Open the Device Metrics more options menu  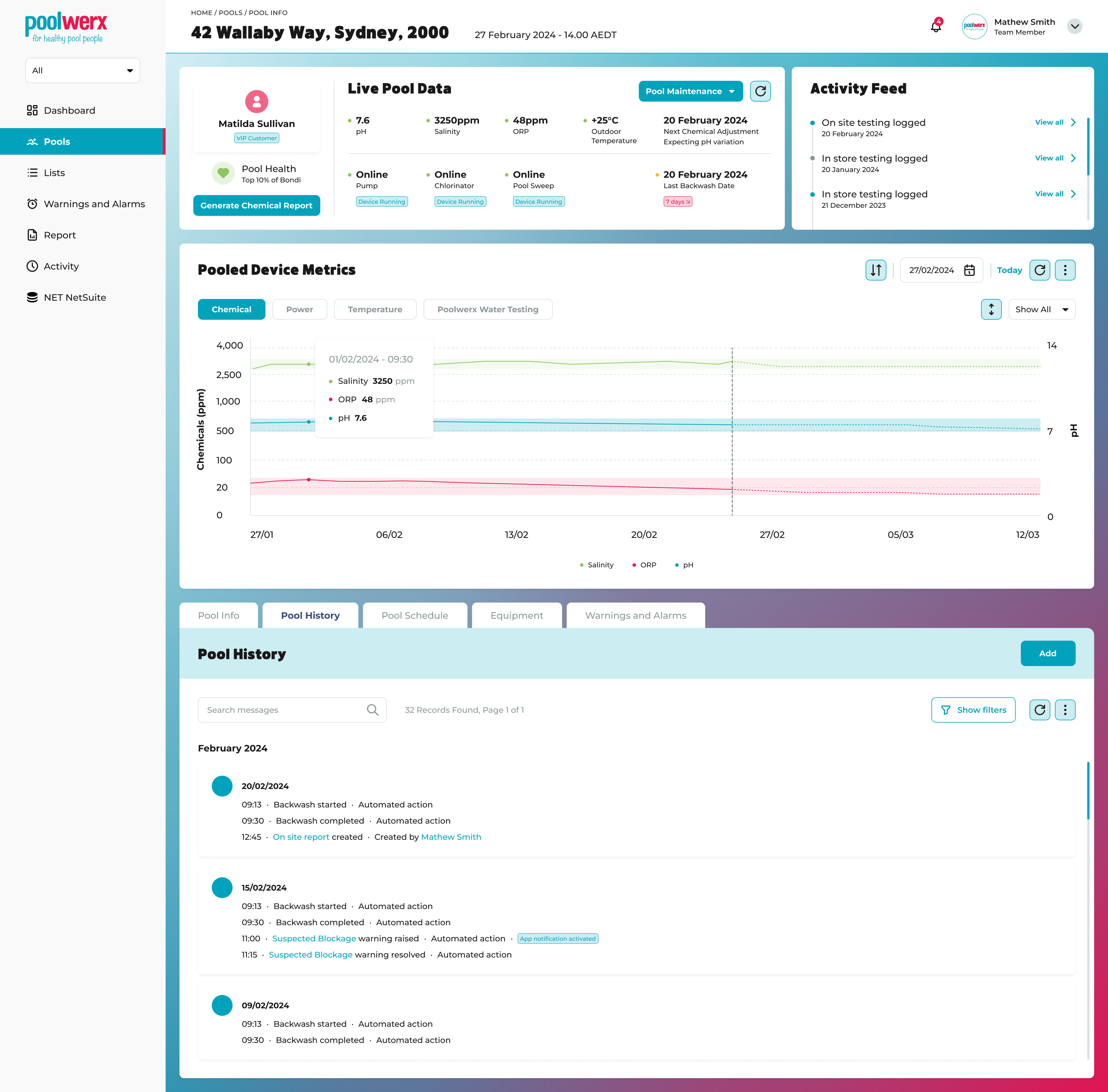point(1065,270)
